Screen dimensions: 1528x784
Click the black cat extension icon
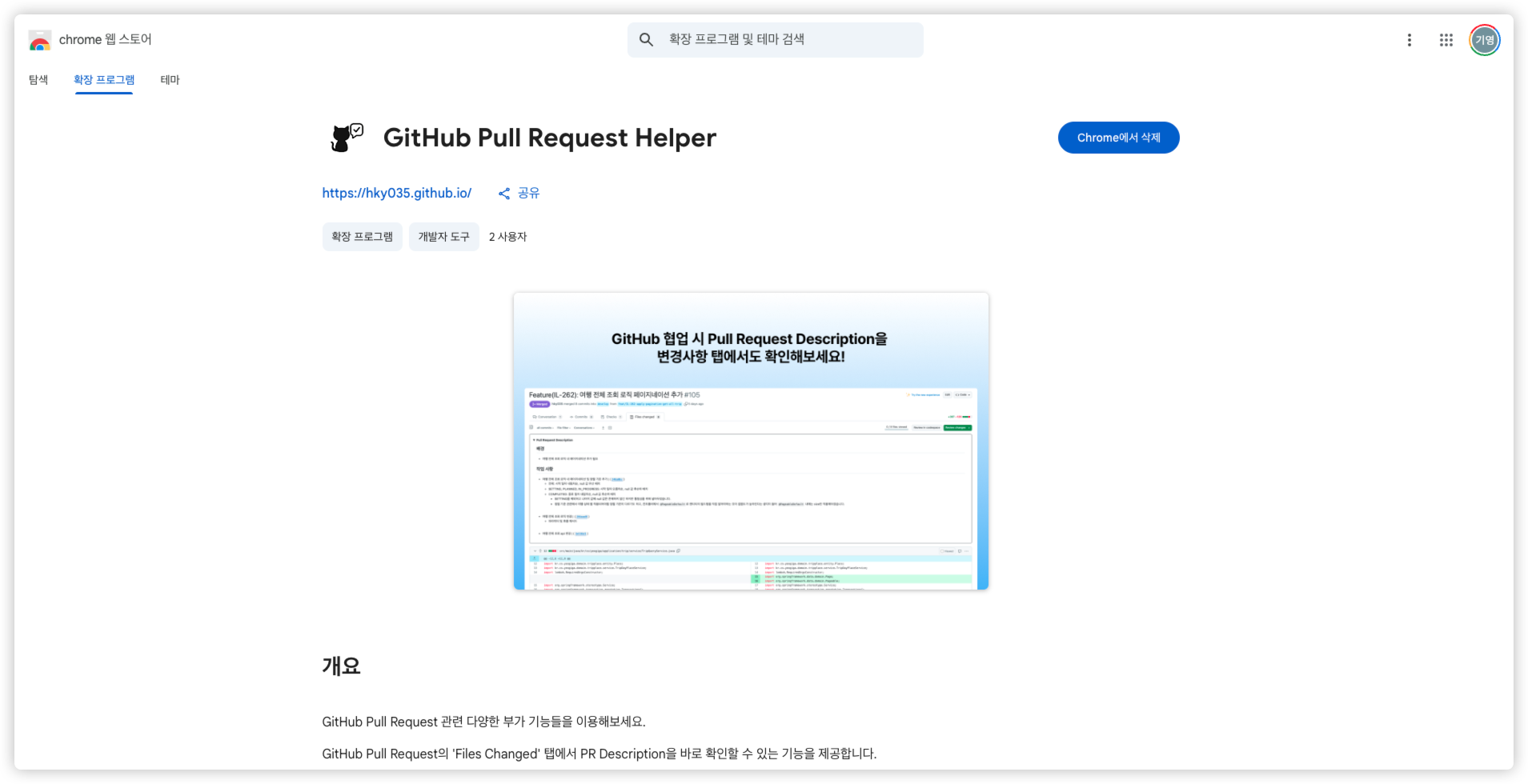tap(347, 138)
